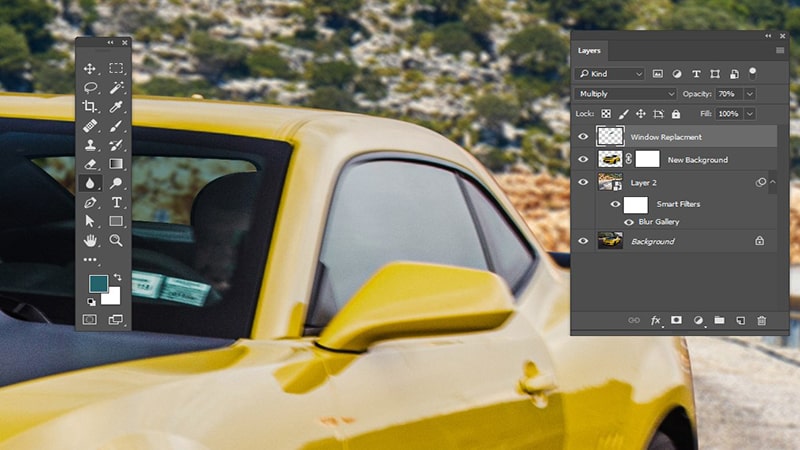Select the Crop tool
This screenshot has height=450, width=800.
[90, 106]
